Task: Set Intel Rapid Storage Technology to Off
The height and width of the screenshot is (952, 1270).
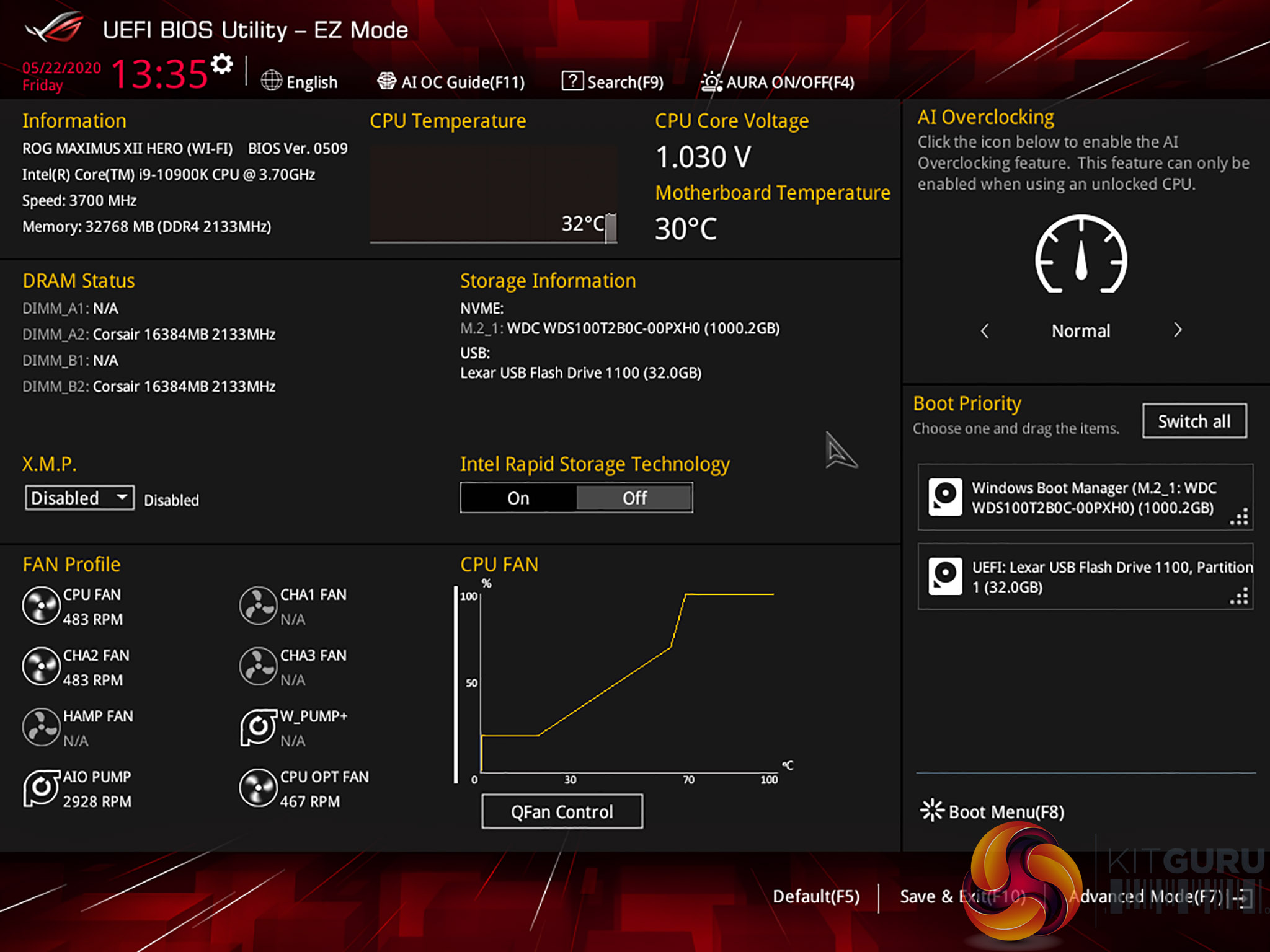Action: tap(634, 498)
